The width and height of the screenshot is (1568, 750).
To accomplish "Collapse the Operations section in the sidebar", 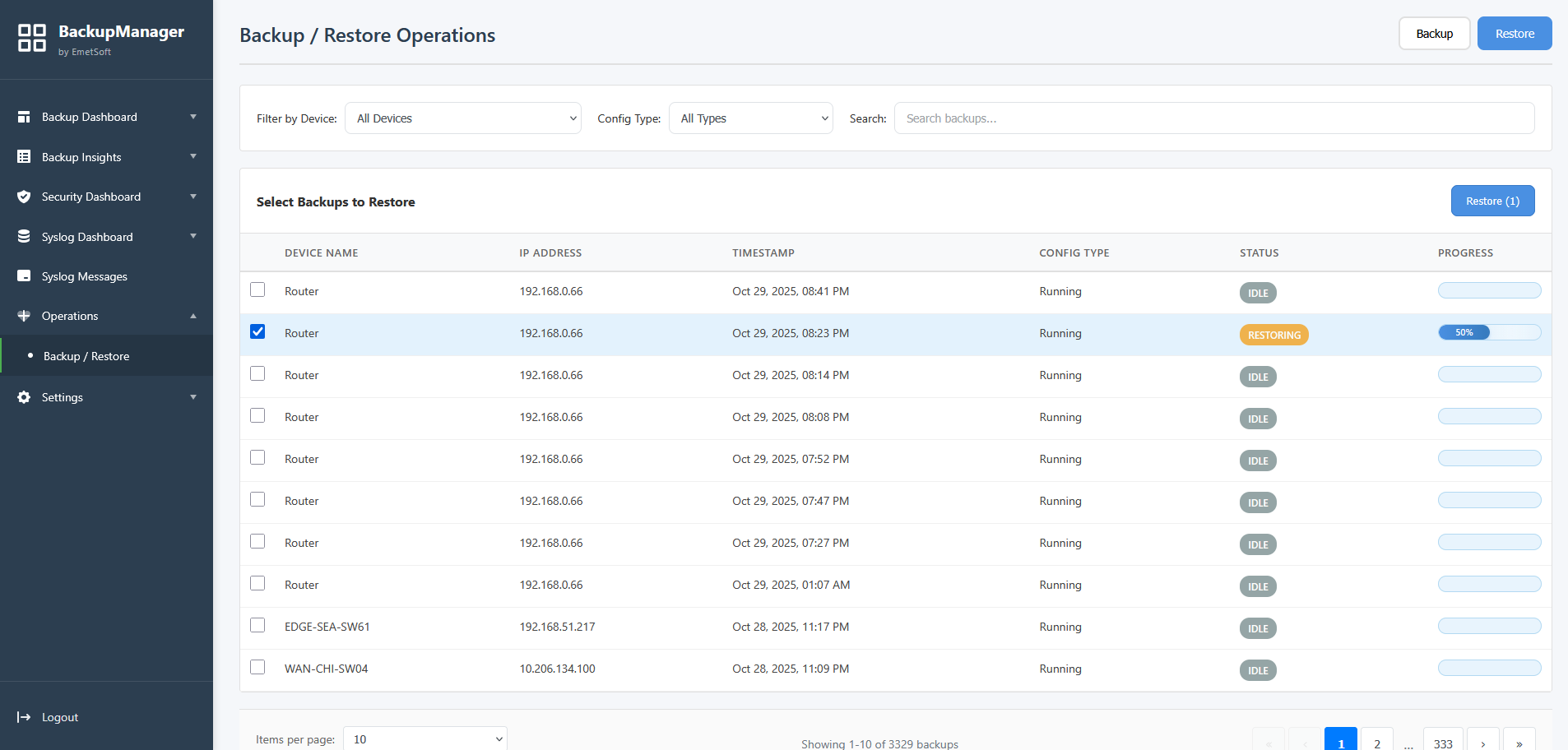I will [193, 315].
